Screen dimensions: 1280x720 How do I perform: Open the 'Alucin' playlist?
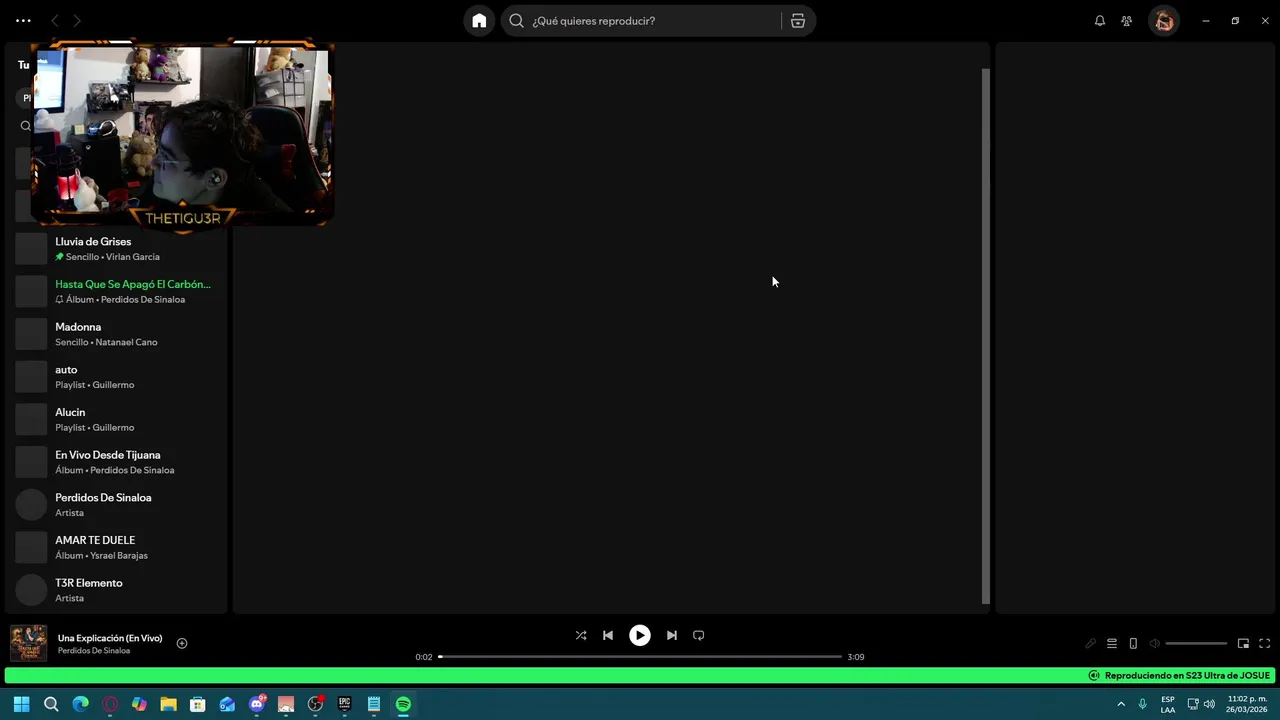point(118,419)
